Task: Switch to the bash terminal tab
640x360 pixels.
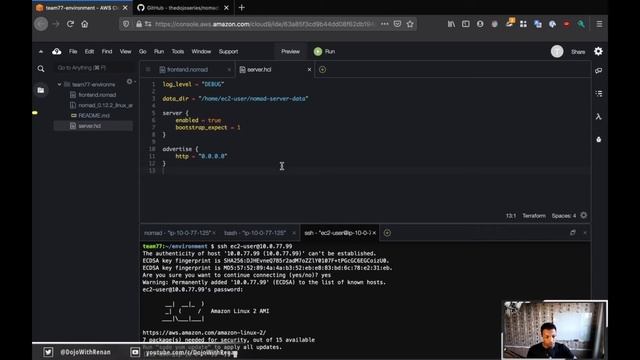Action: pyautogui.click(x=255, y=233)
